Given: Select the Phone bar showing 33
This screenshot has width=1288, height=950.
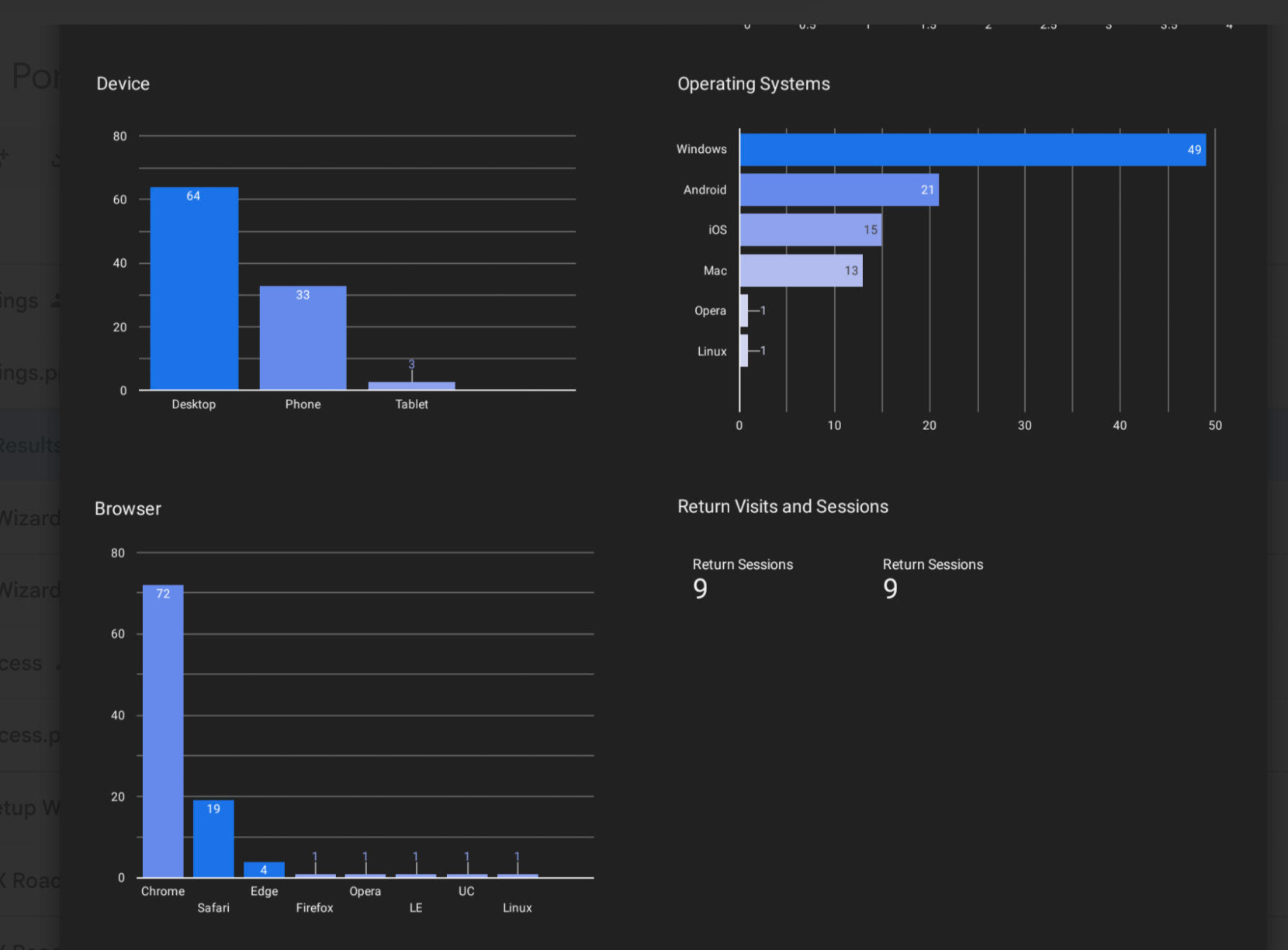Looking at the screenshot, I should 303,338.
